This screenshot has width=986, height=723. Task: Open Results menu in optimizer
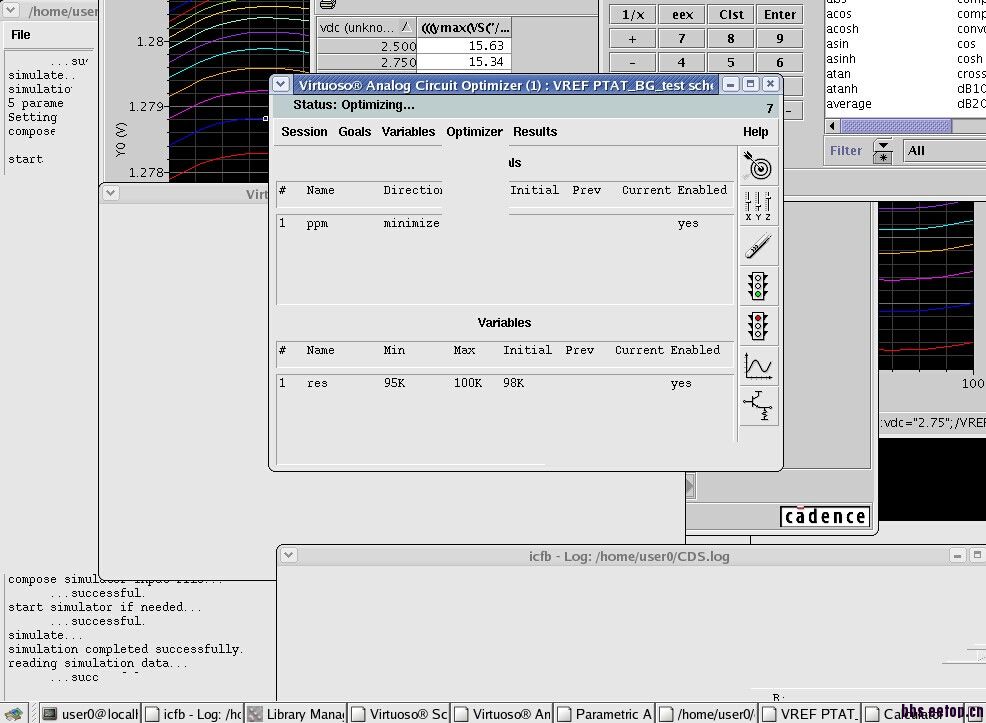coord(535,131)
